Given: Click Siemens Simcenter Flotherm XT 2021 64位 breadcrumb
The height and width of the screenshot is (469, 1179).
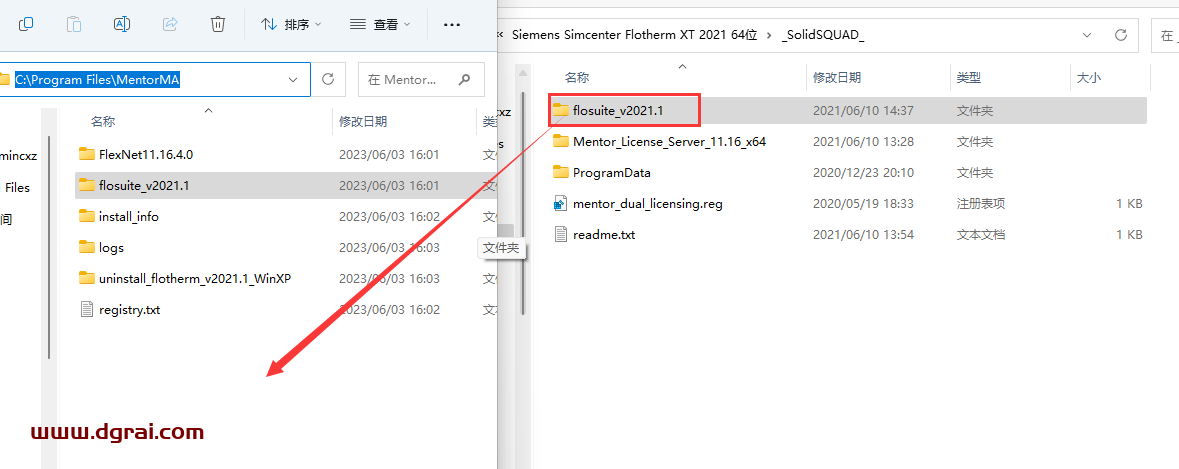Looking at the screenshot, I should point(634,35).
